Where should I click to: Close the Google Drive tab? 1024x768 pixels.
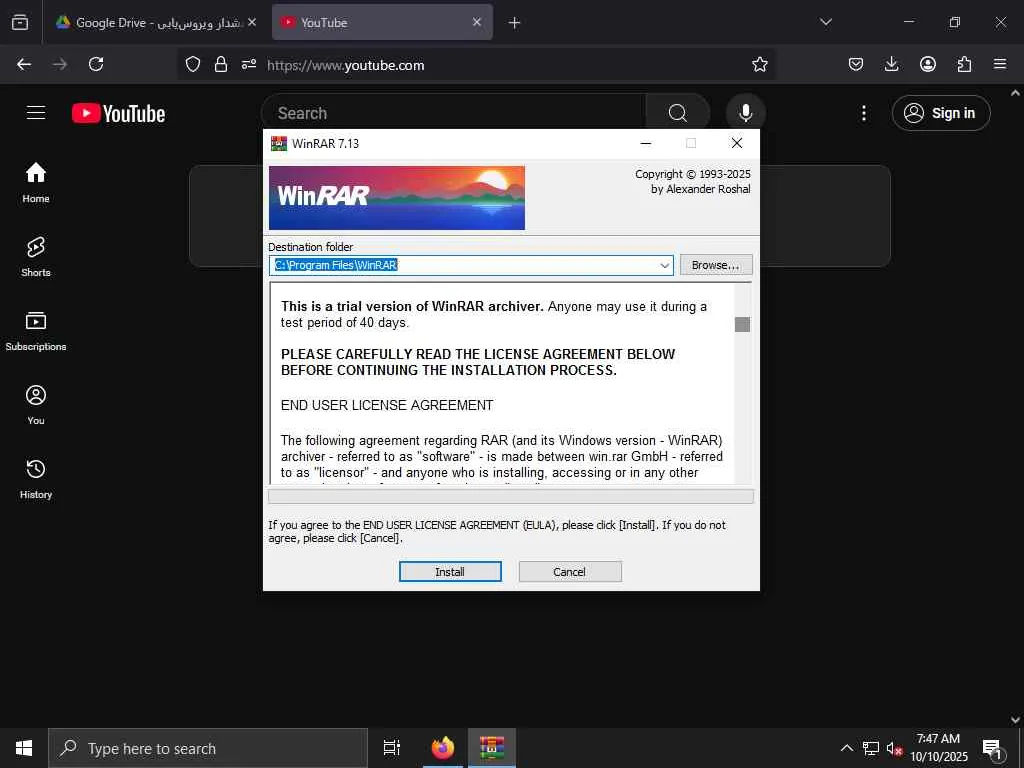(252, 22)
